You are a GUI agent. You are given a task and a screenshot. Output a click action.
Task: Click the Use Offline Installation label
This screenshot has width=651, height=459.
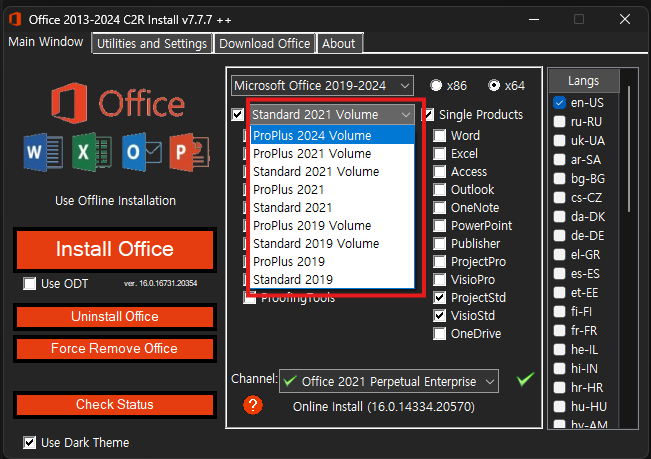tap(115, 201)
